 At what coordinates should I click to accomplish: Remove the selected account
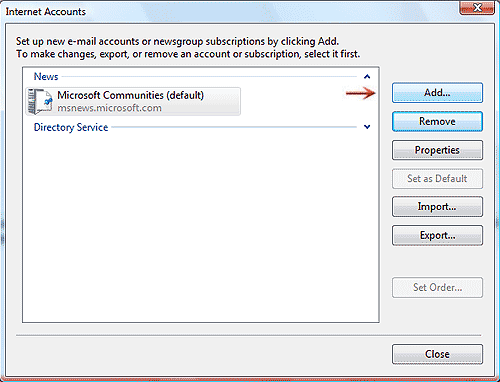tap(437, 121)
